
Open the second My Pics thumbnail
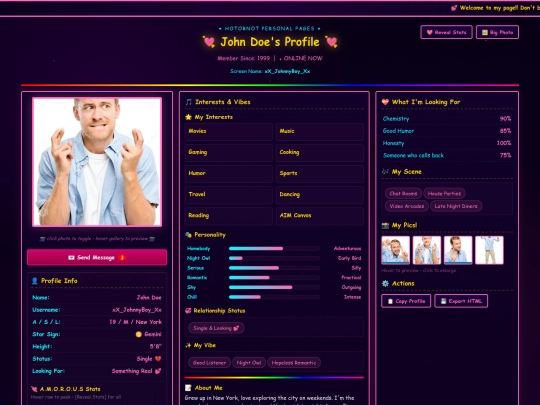click(427, 250)
